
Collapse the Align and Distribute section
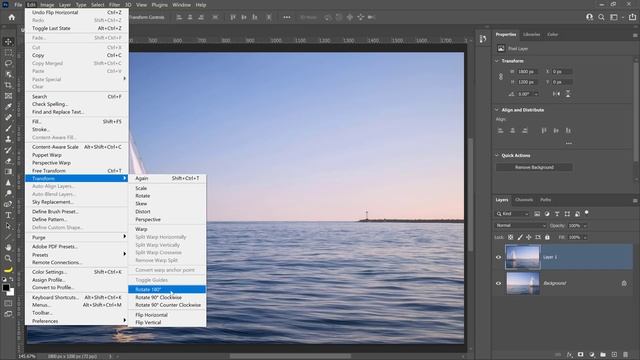tap(497, 110)
